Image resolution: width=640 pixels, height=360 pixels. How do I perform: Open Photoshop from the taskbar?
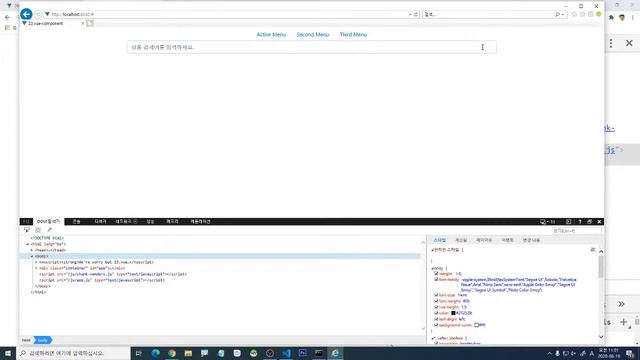(302, 353)
